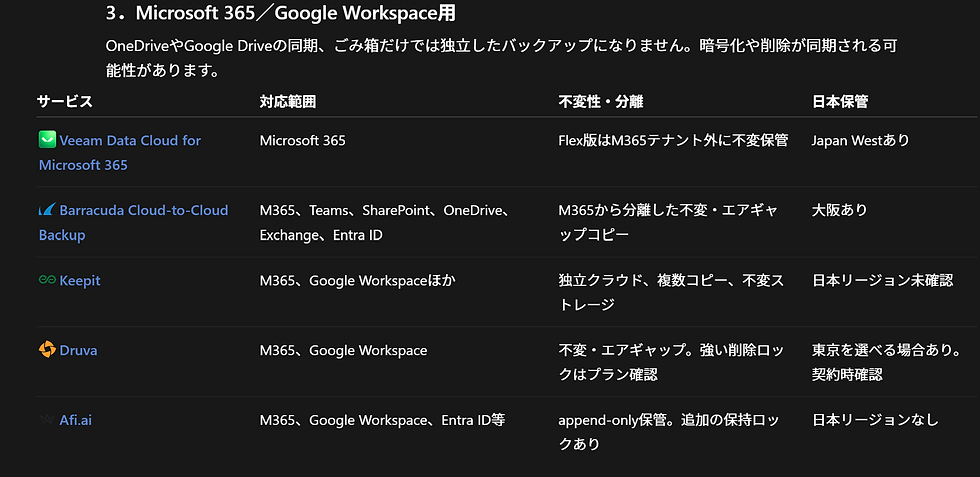980x477 pixels.
Task: Click the cell M365から分離した不変・エアギャップコピー
Action: [x=668, y=223]
